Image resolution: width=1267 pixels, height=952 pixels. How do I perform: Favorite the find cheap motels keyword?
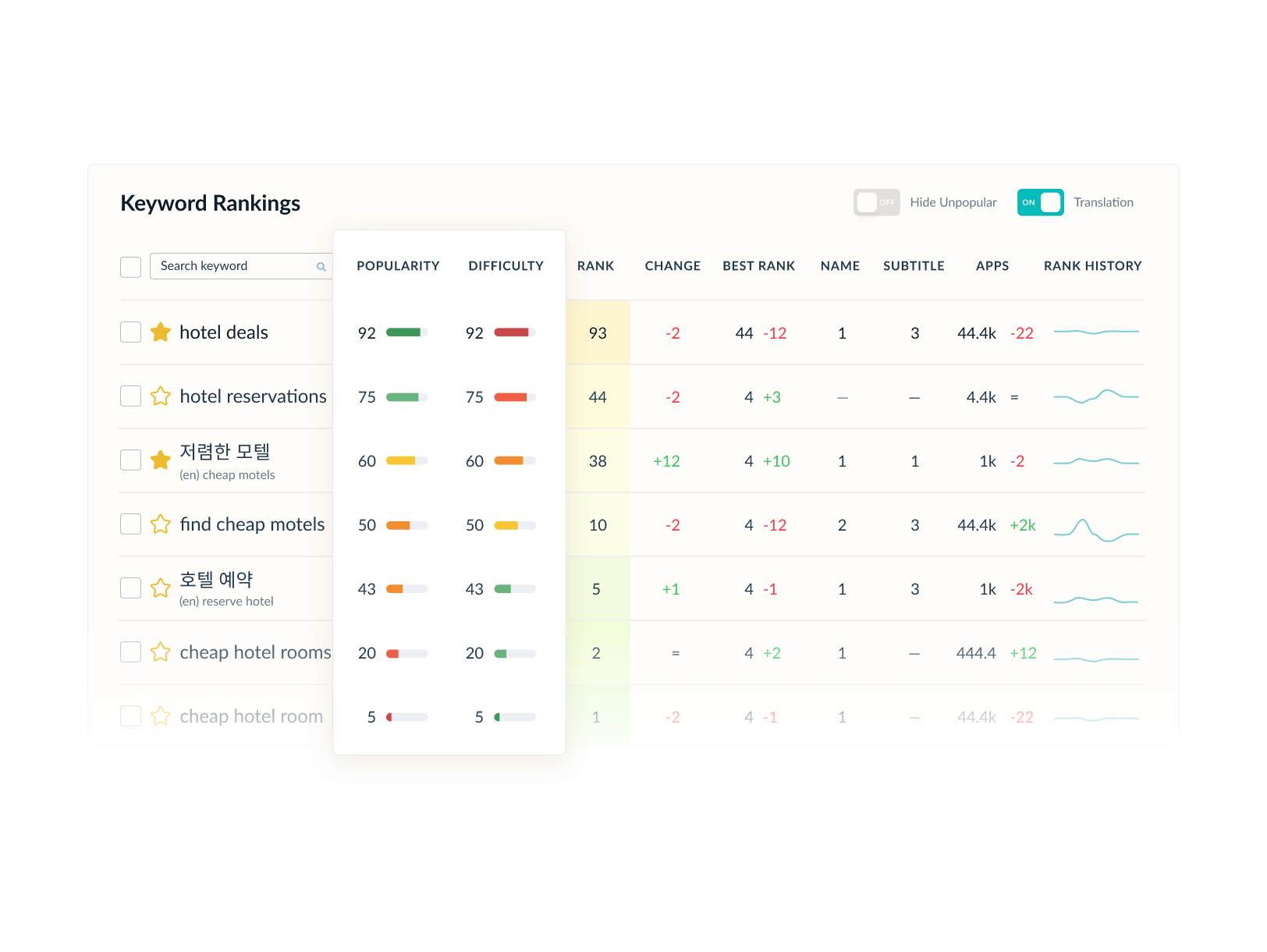click(x=161, y=524)
